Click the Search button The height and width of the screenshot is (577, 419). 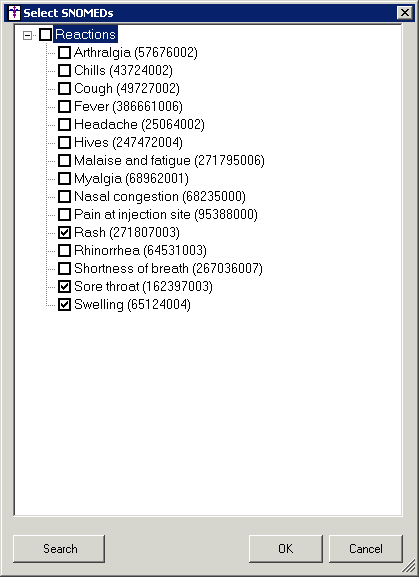coord(59,549)
